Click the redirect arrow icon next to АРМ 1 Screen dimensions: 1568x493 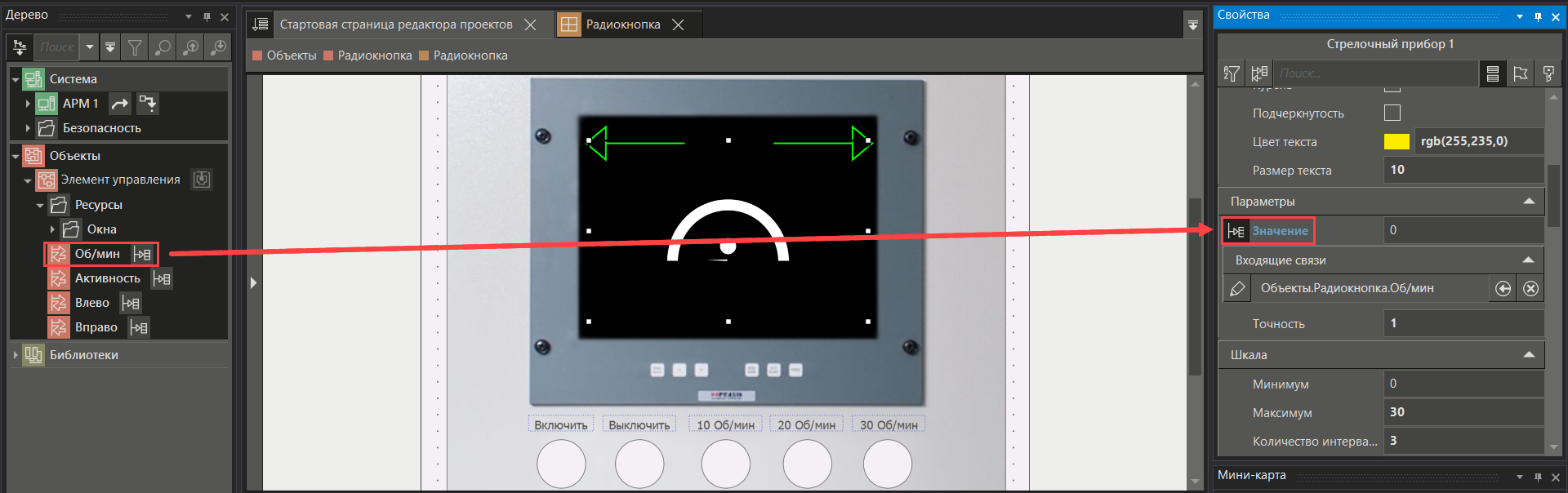[120, 104]
